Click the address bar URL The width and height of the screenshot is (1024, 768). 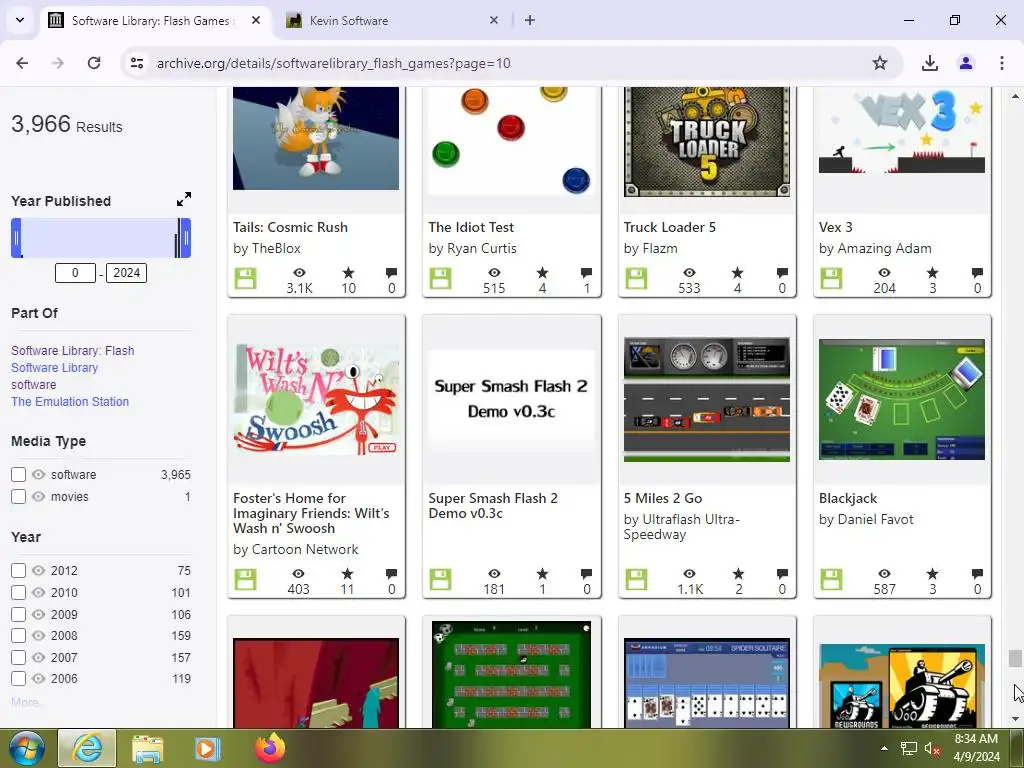[334, 63]
